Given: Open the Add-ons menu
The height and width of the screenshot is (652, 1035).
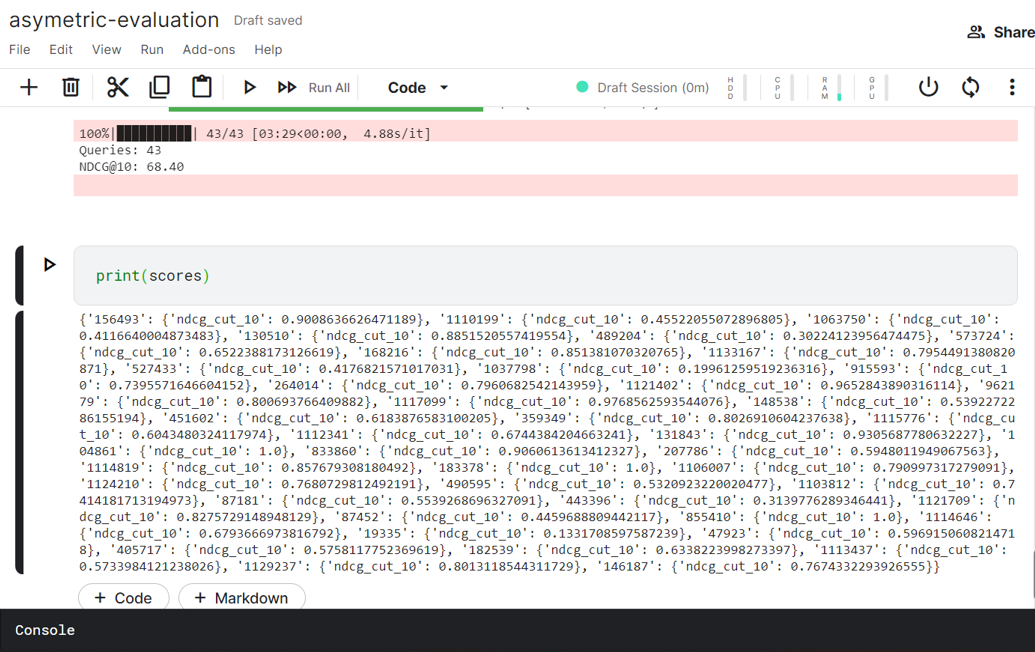Looking at the screenshot, I should point(207,49).
